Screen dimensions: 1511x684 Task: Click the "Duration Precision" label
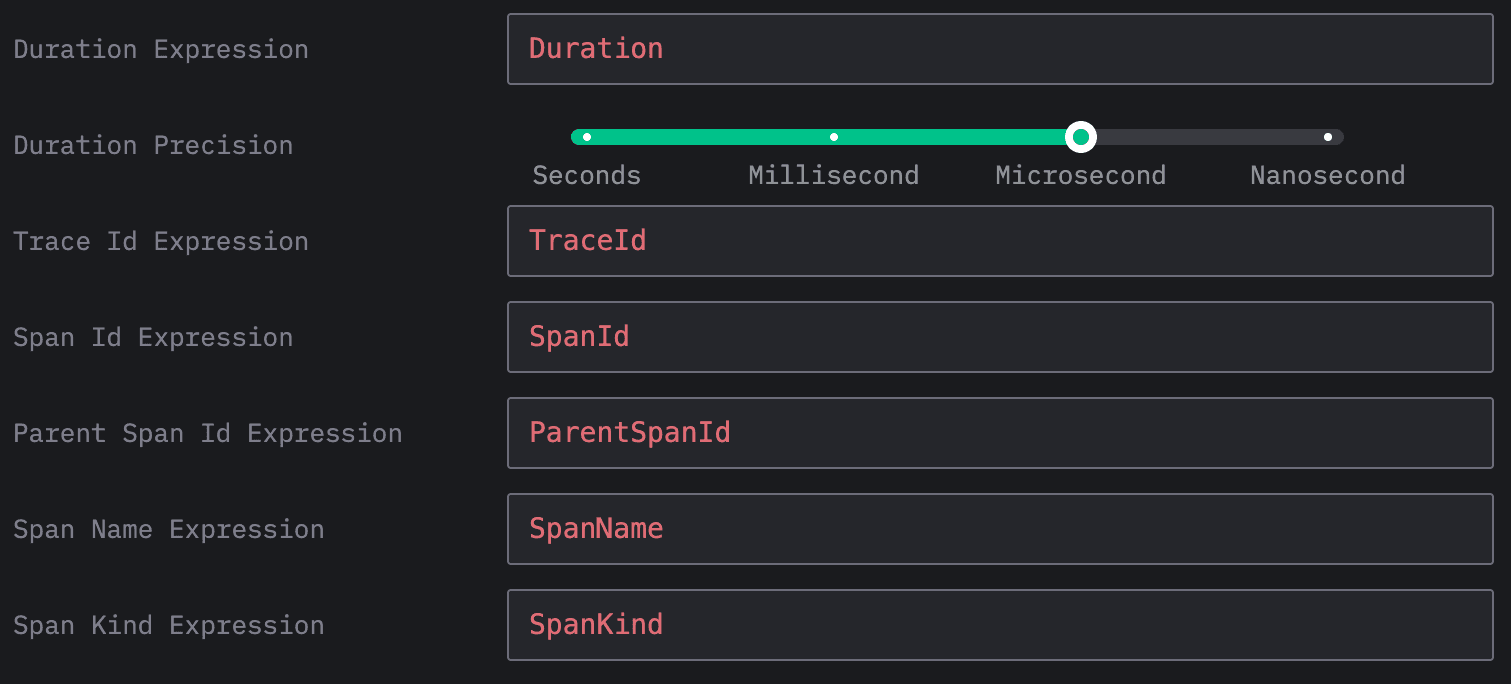point(153,145)
